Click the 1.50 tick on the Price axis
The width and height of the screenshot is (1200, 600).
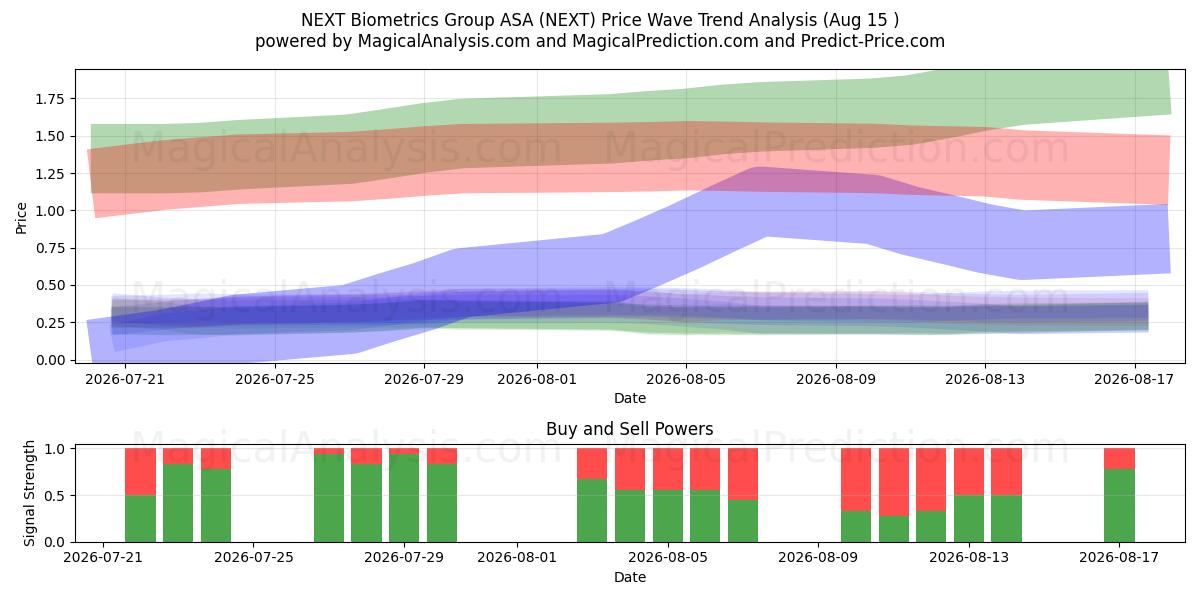[50, 136]
